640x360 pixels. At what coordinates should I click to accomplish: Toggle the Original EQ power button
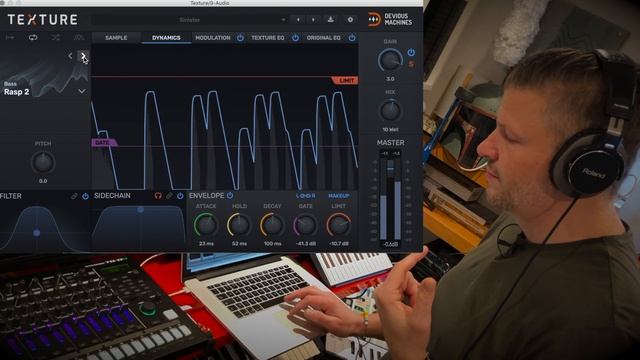coord(352,38)
